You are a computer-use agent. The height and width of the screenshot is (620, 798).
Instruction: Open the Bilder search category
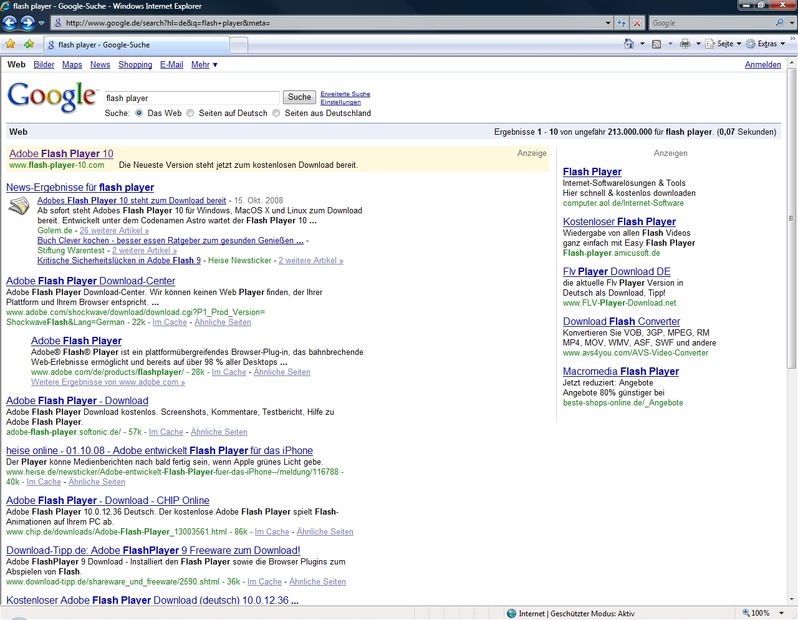44,65
